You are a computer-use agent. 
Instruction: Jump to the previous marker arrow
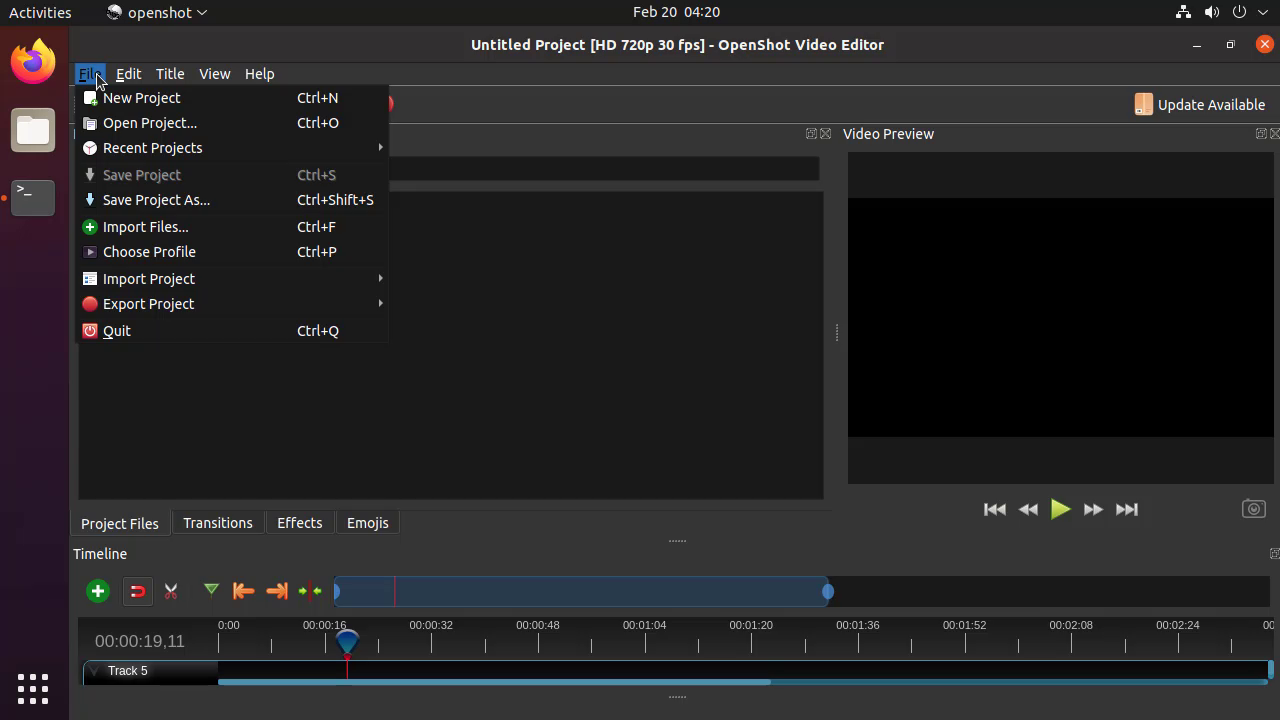243,591
